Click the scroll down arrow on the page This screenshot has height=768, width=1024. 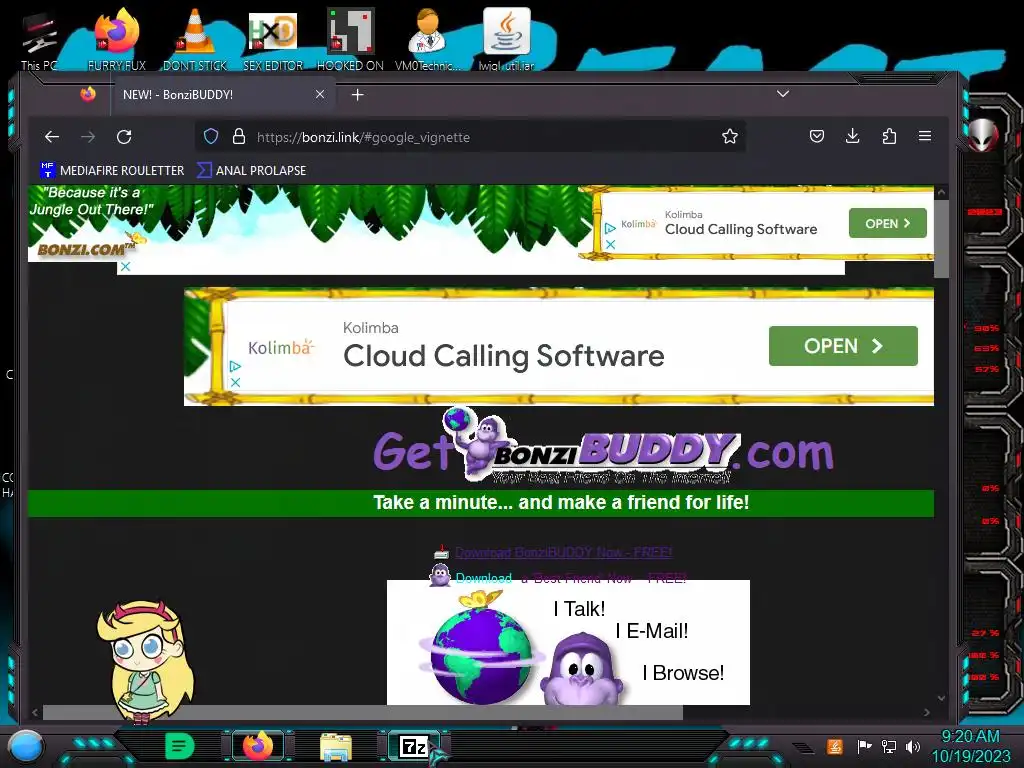coord(941,698)
